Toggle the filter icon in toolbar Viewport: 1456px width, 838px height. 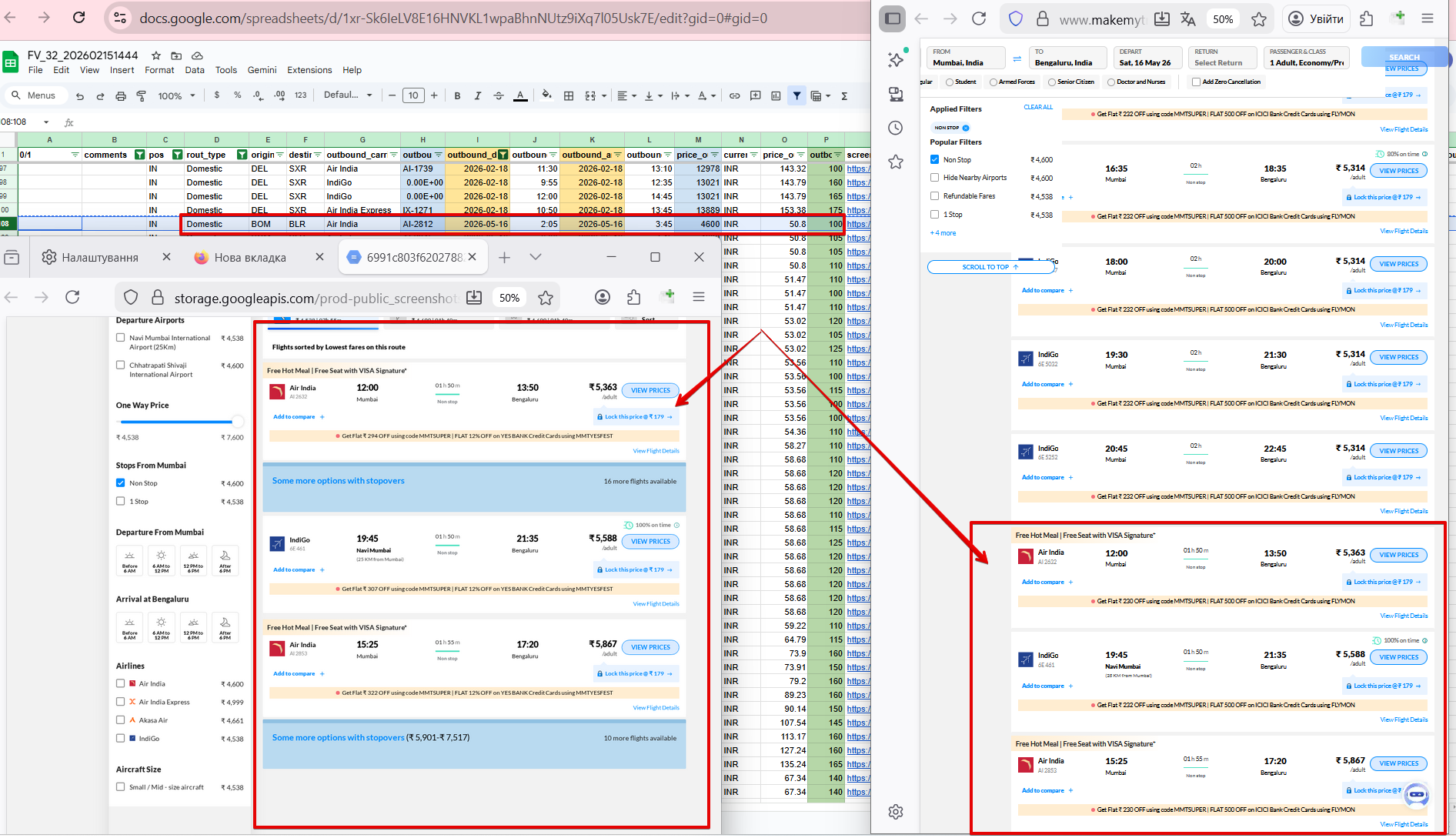[797, 95]
